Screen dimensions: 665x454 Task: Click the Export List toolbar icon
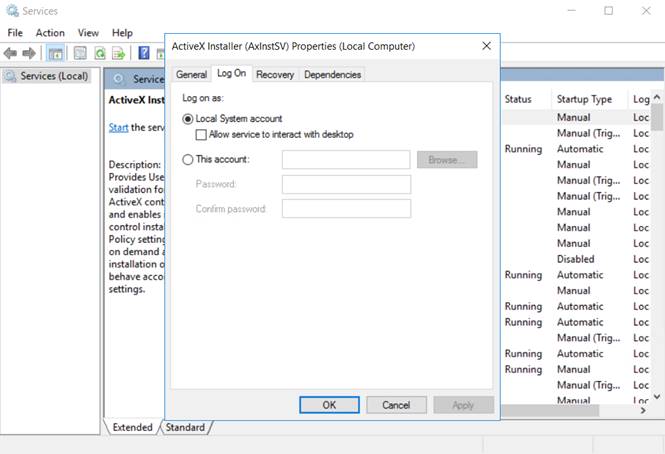tap(119, 53)
